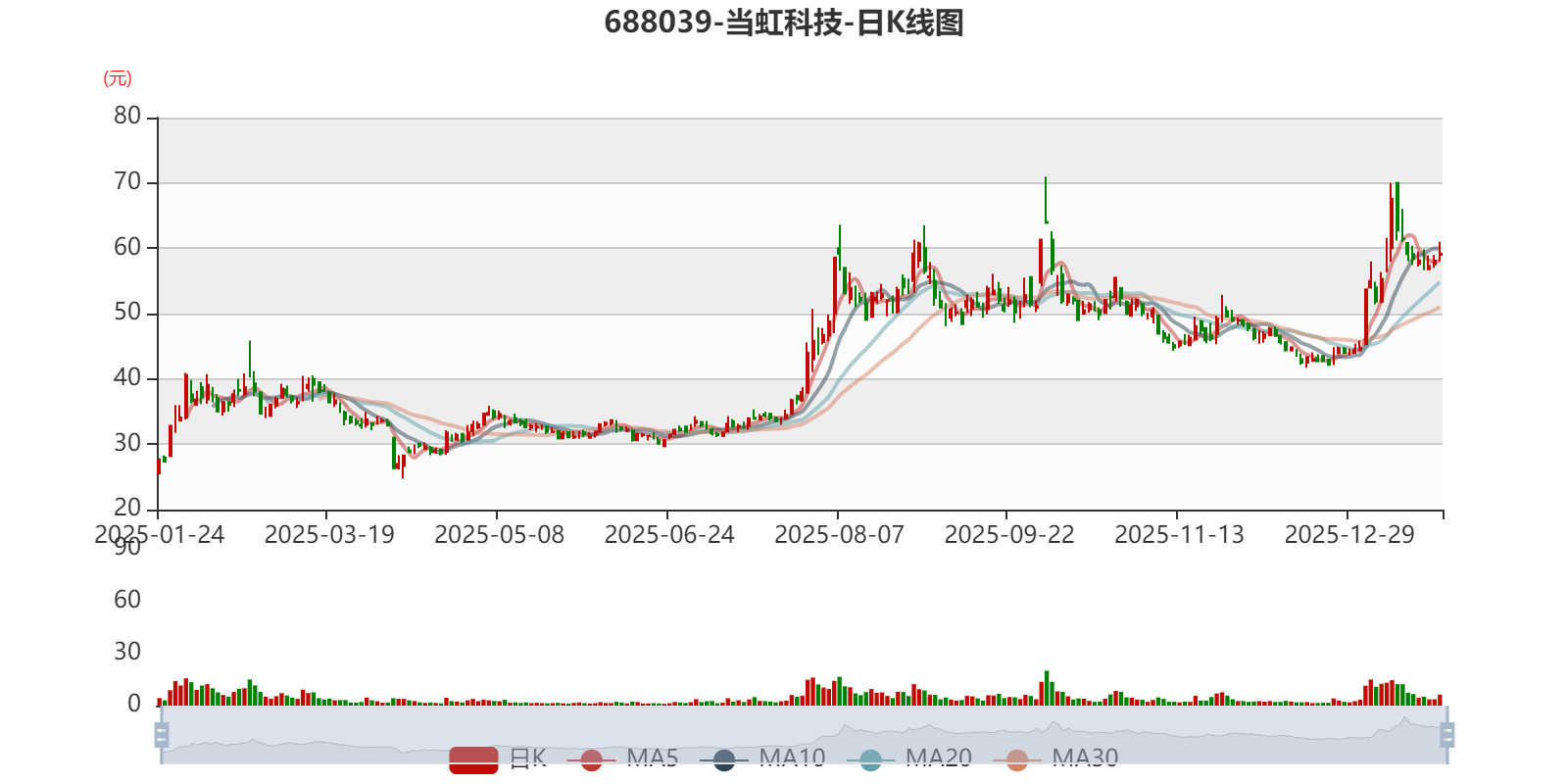Screen dimensions: 1568x784
Task: Click the right handle of the zoom slider
Action: click(x=1447, y=734)
